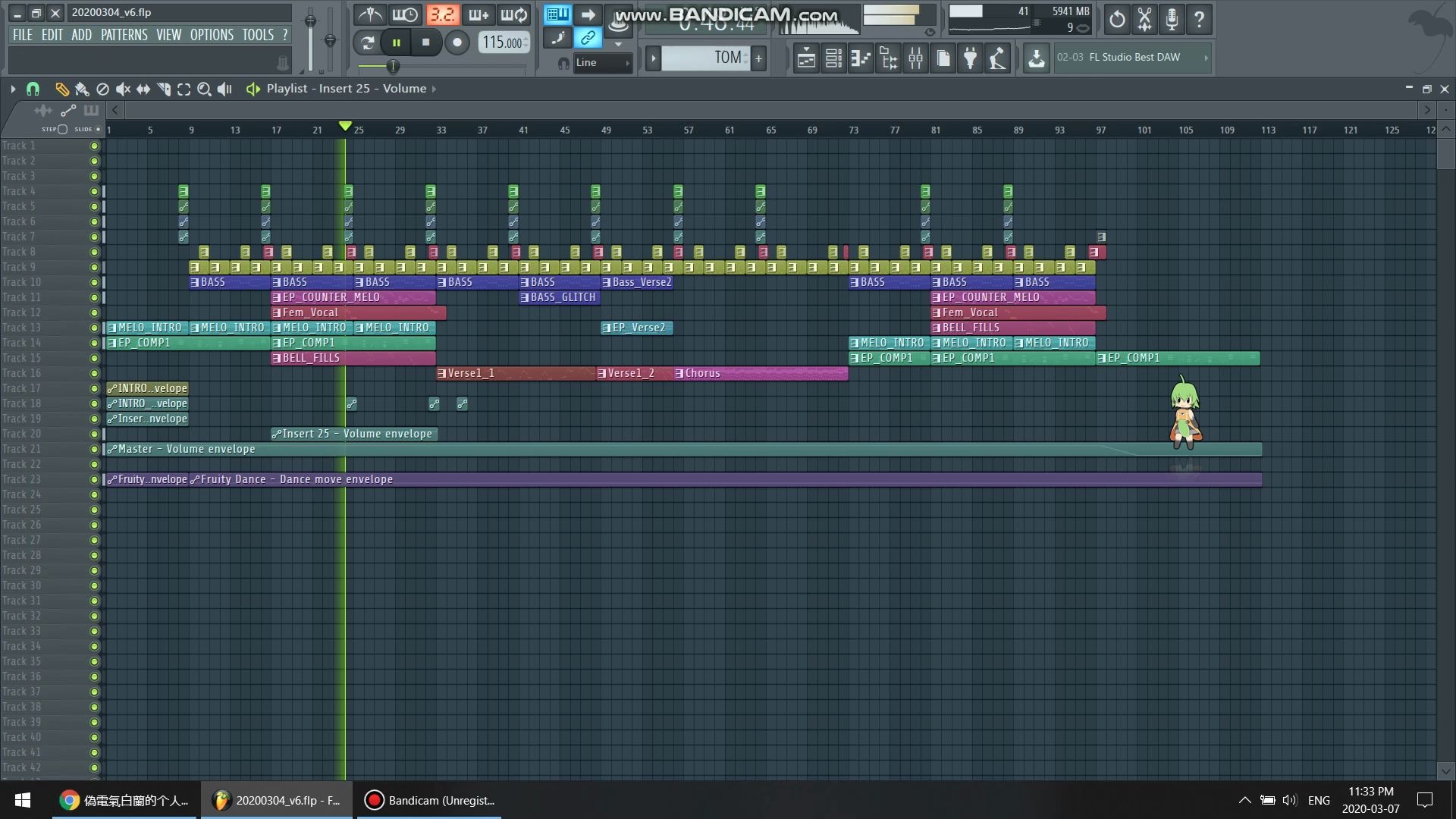Screen dimensions: 1456x819
Task: Toggle the 3.2 countdown before recording
Action: coord(442,14)
